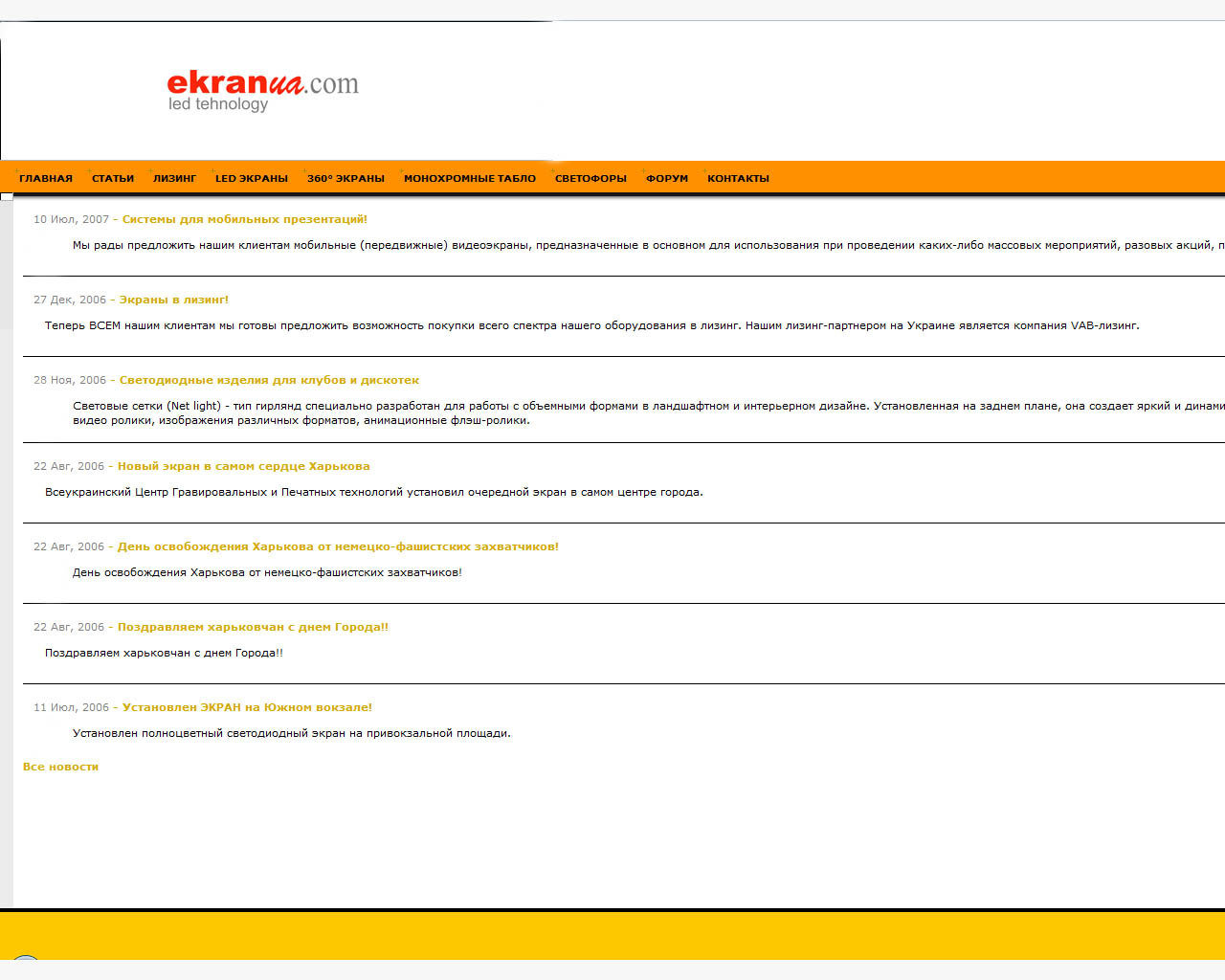The height and width of the screenshot is (980, 1225).
Task: Open news 'Системы для мобильных презентаций!'
Action: tap(245, 219)
